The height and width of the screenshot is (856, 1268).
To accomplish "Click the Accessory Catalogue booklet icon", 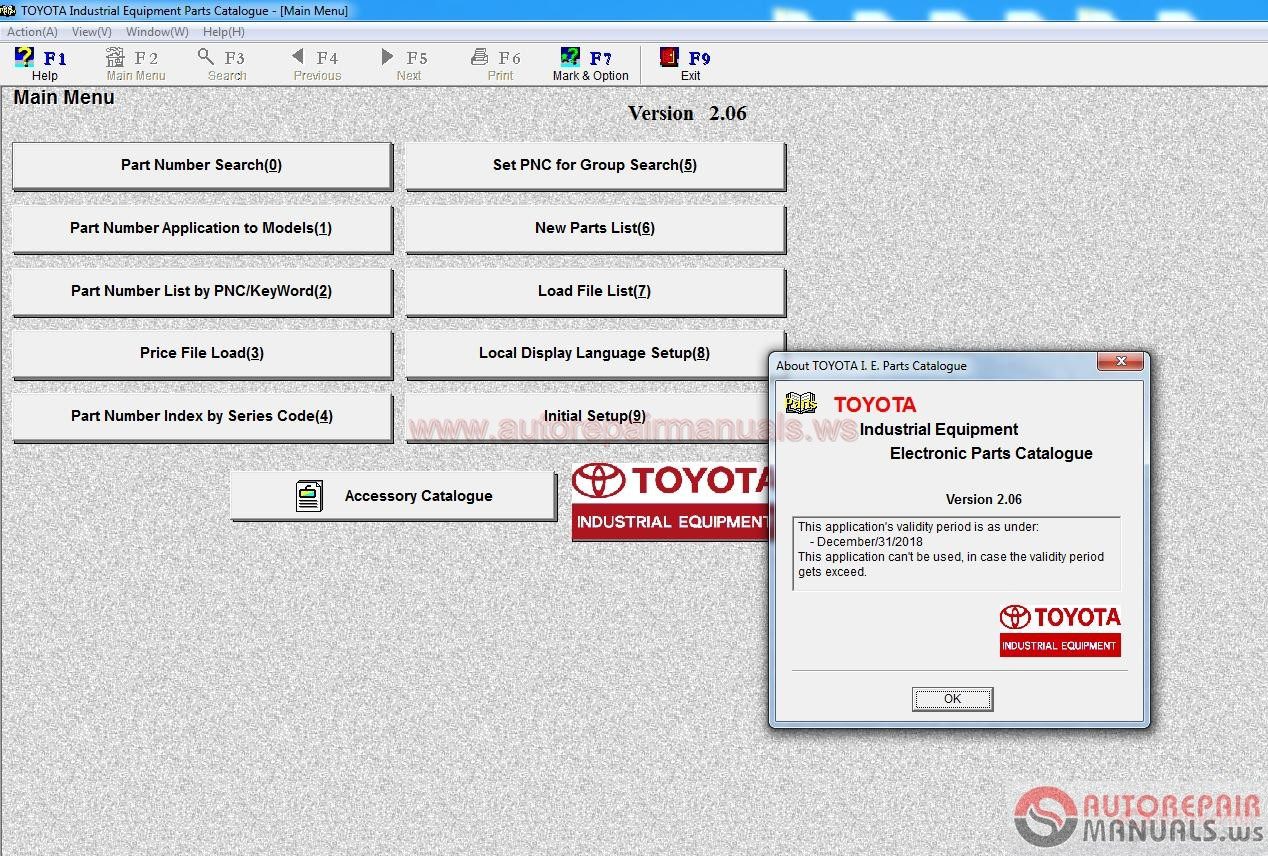I will click(x=310, y=495).
